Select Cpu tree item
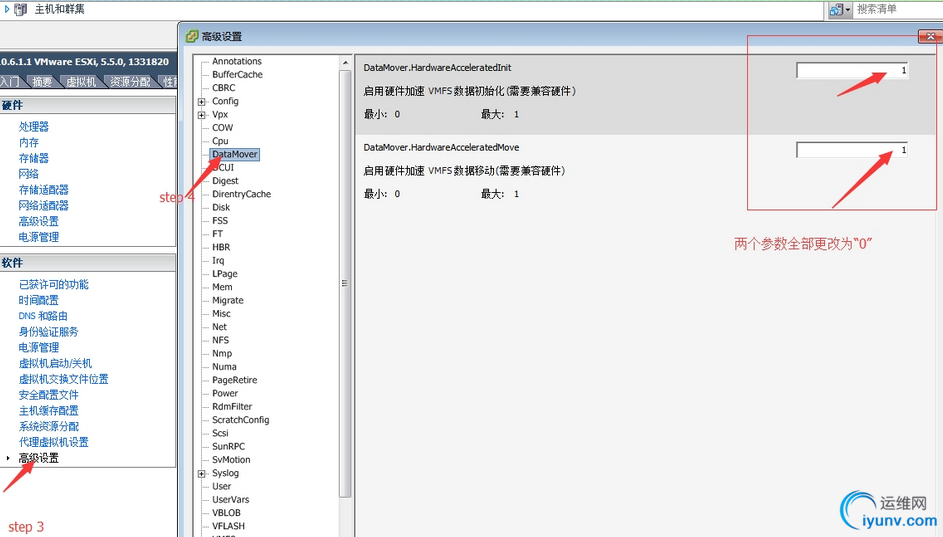 pos(220,141)
